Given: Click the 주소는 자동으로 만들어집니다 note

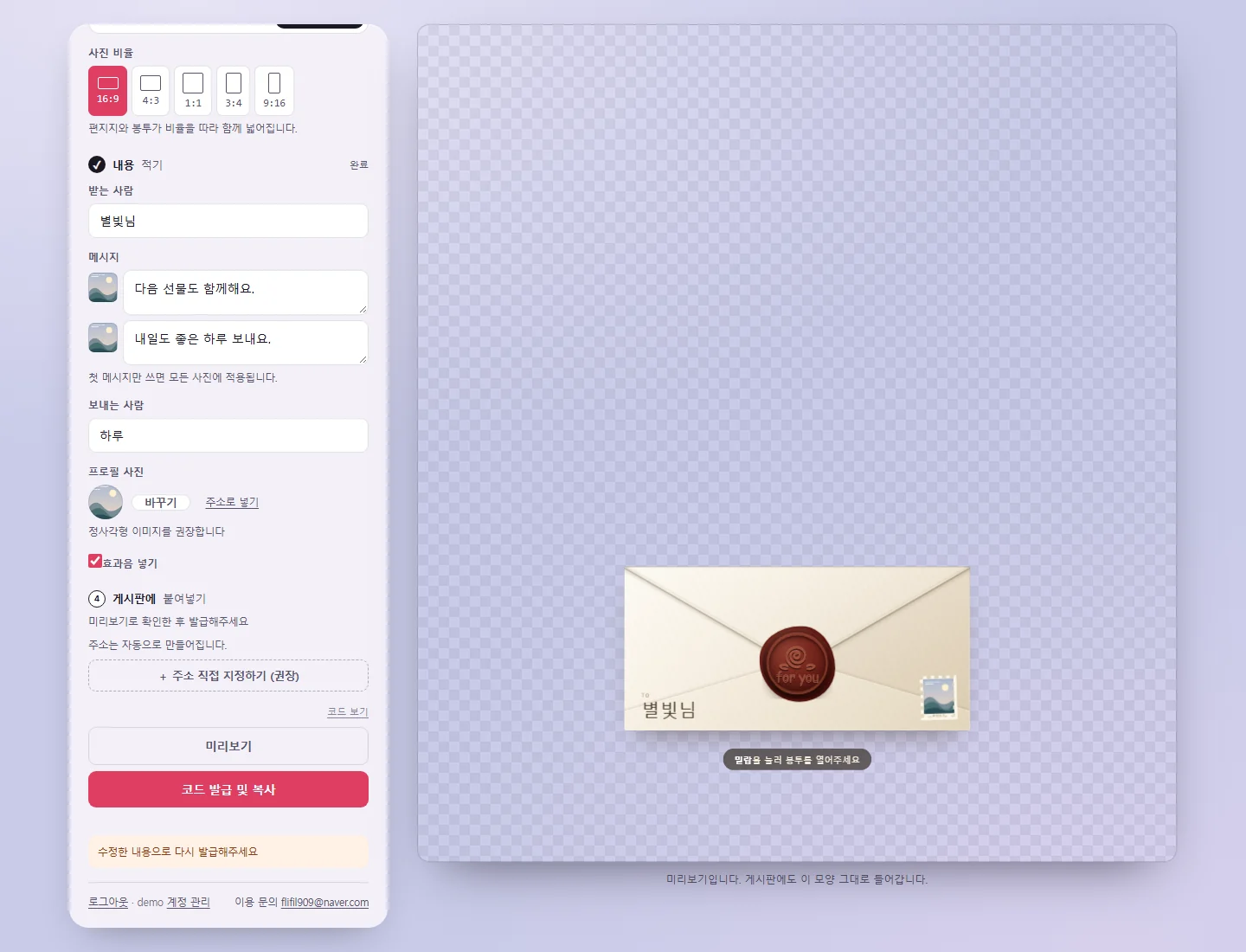Looking at the screenshot, I should (157, 645).
